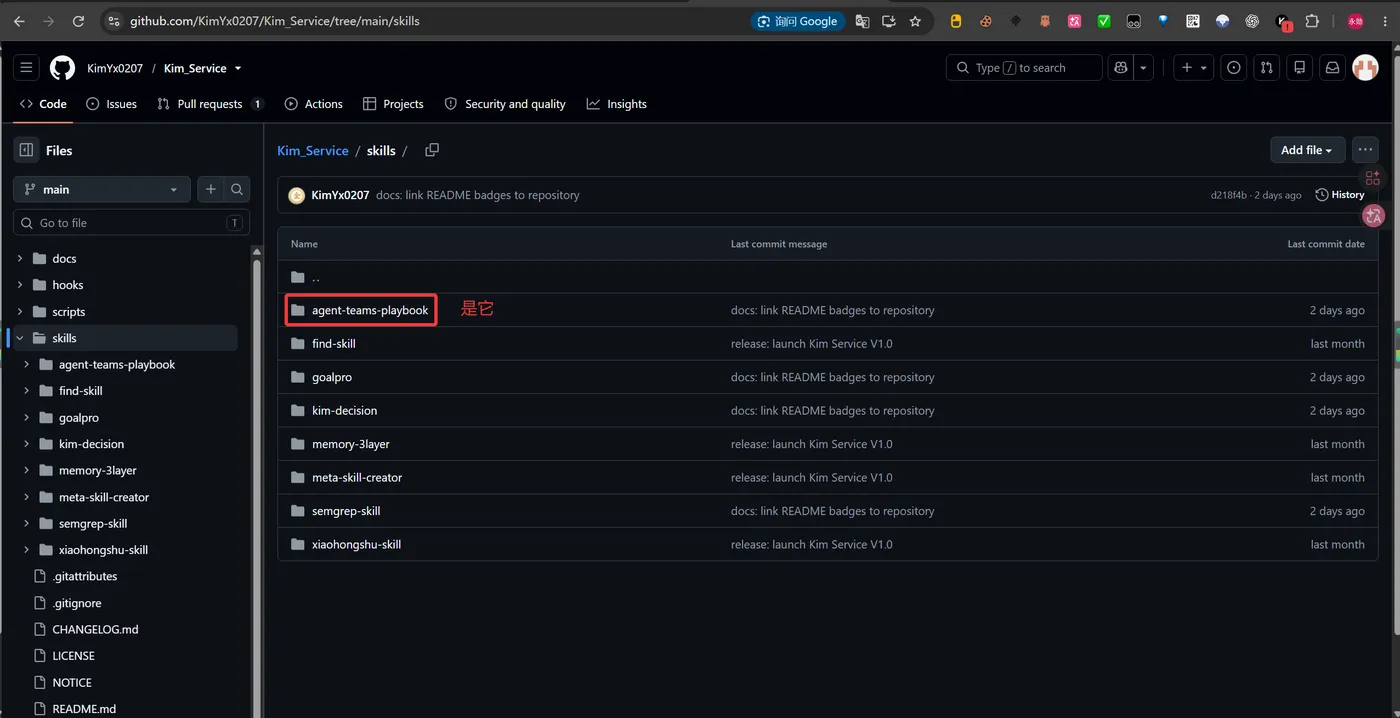Open LICENSE in the file tree
Viewport: 1400px width, 718px height.
pyautogui.click(x=74, y=656)
